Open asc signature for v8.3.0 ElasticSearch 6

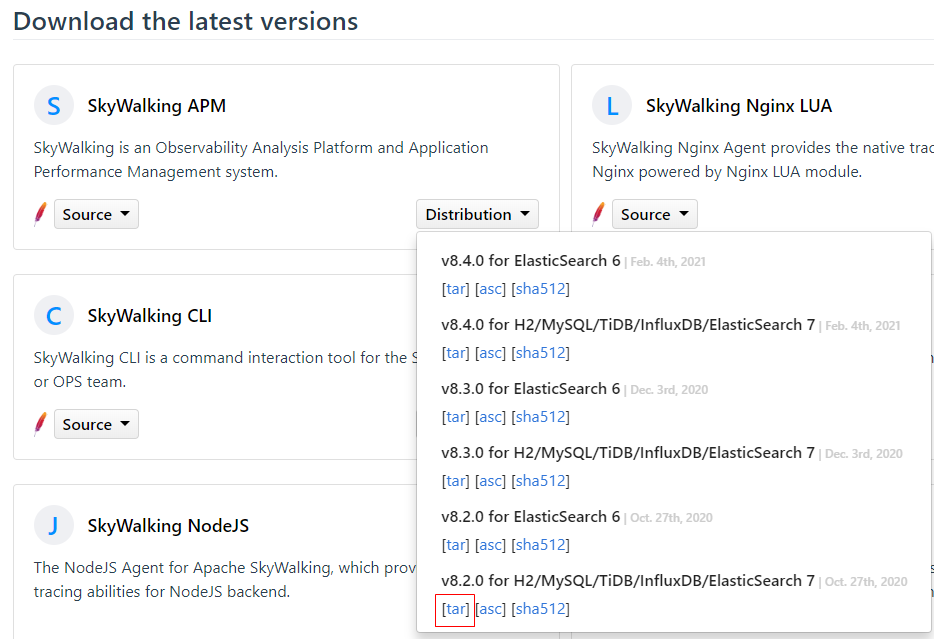(491, 417)
